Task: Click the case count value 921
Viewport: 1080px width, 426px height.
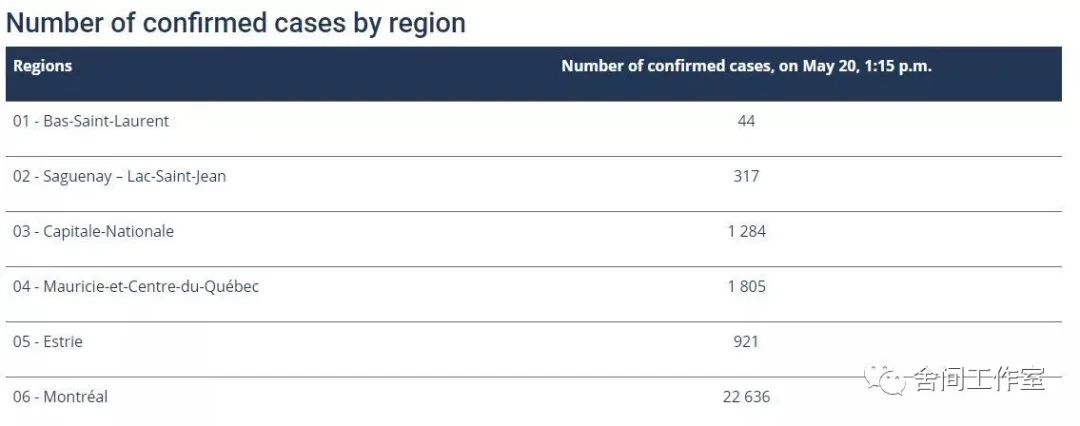Action: [x=746, y=342]
